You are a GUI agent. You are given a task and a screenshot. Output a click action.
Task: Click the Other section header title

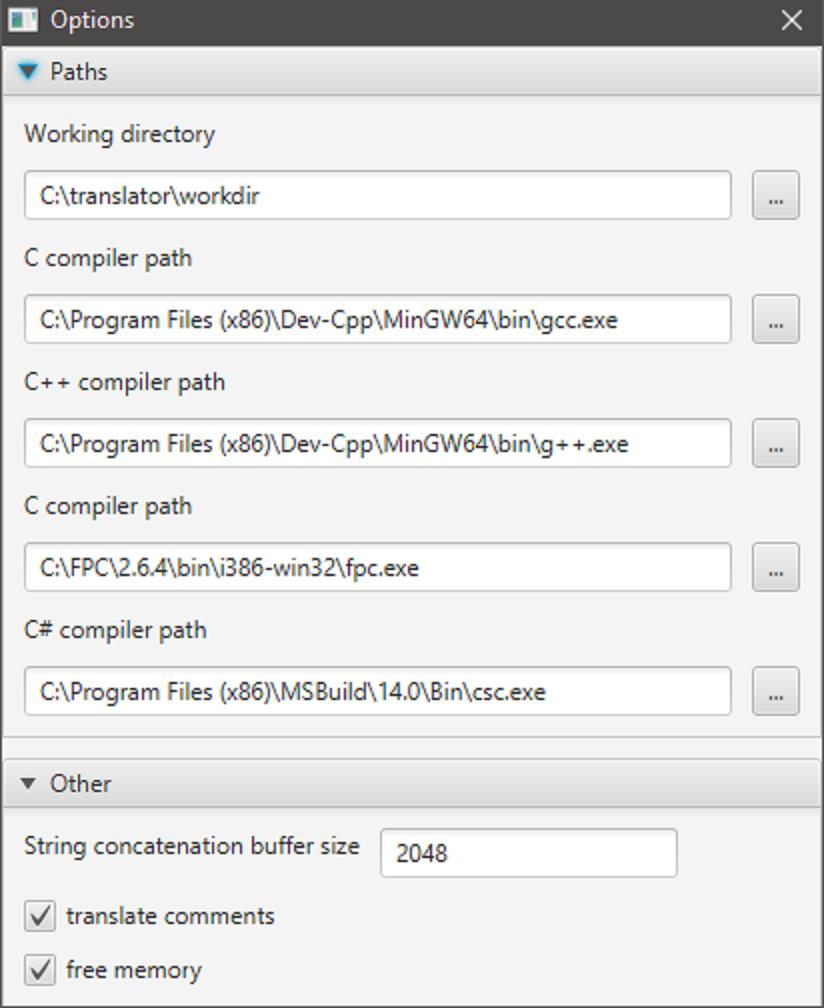80,784
